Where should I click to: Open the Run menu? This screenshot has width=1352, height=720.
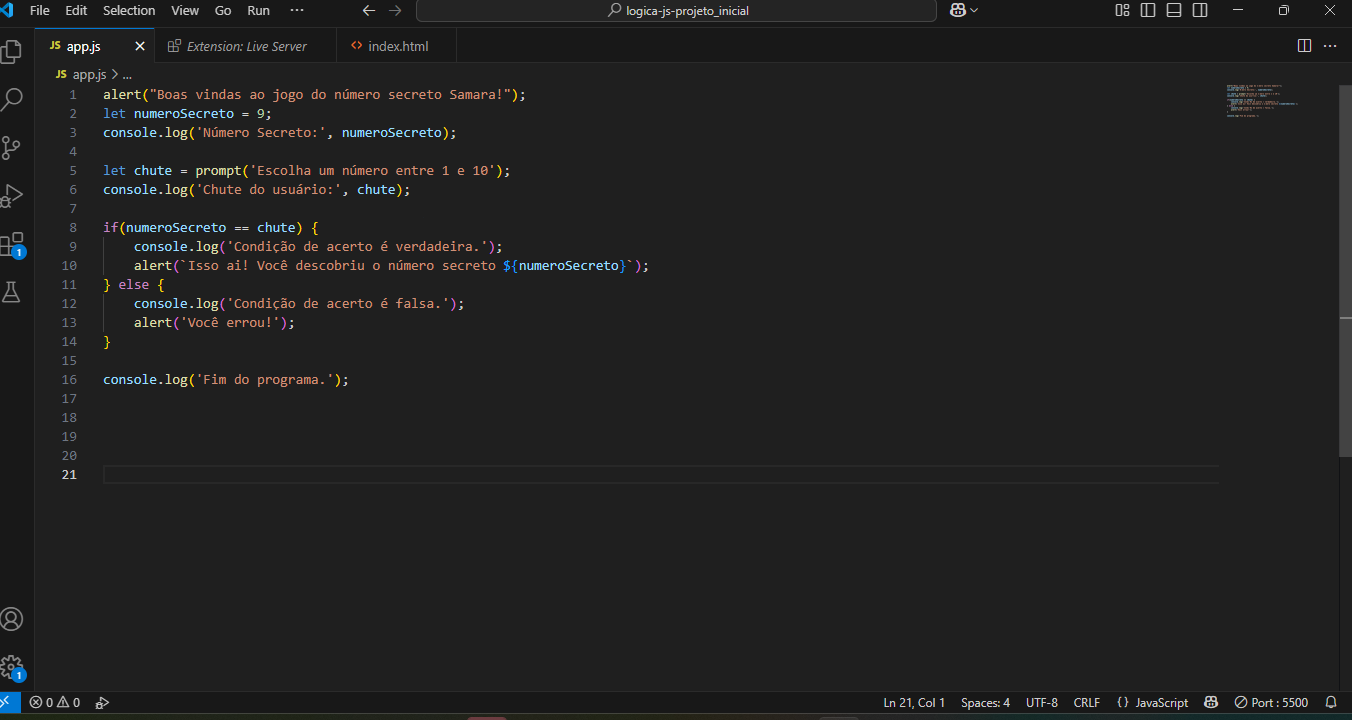pyautogui.click(x=258, y=11)
